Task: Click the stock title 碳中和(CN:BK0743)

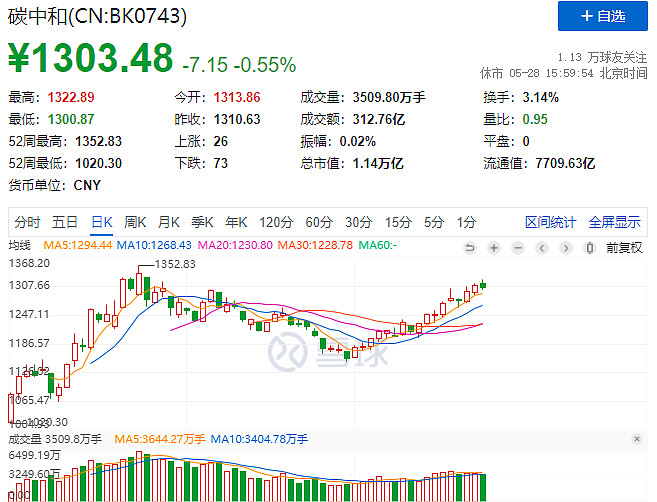Action: click(97, 16)
